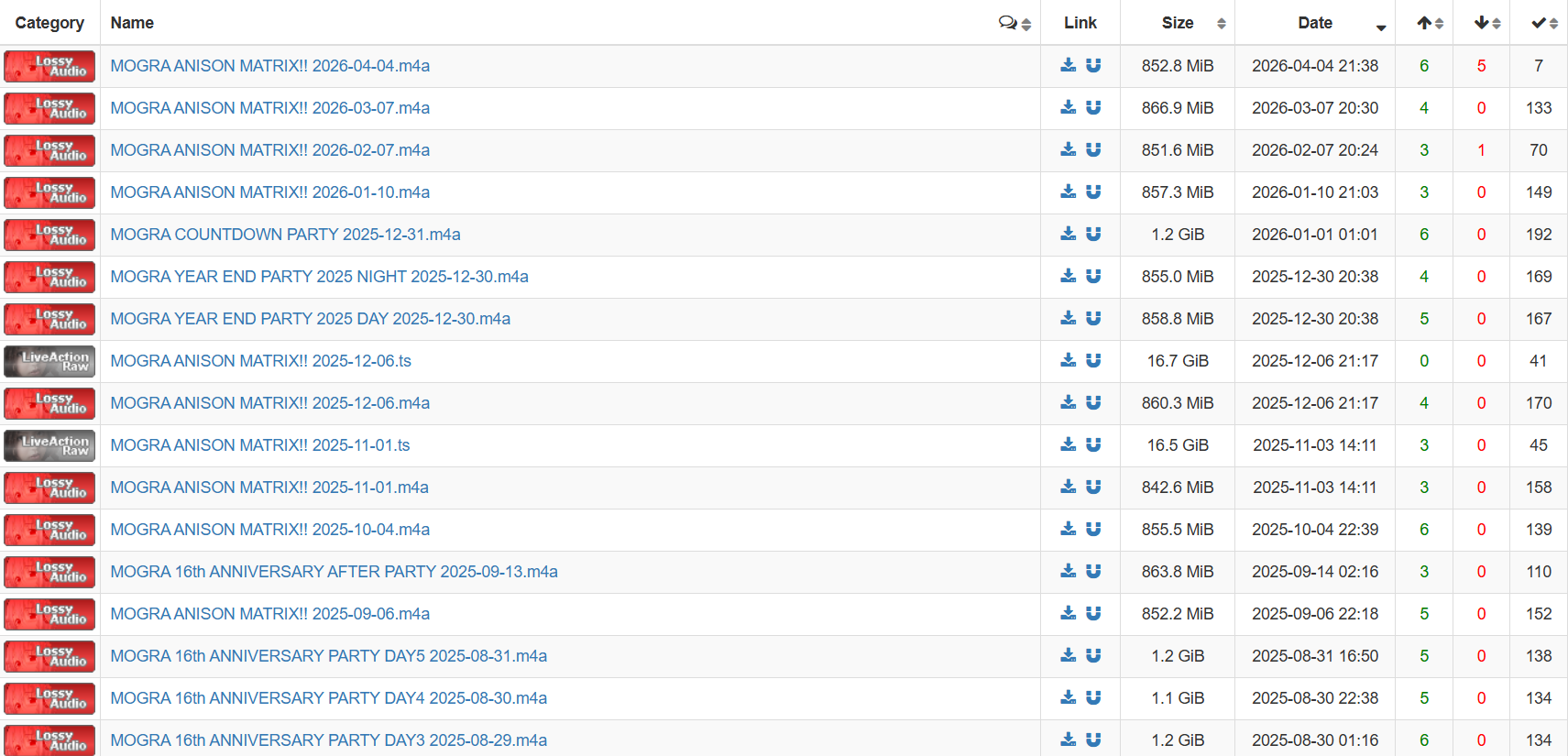1568x756 pixels.
Task: Click LiveAction Raw category icon on 2025-12-06.ts row
Action: (x=49, y=361)
